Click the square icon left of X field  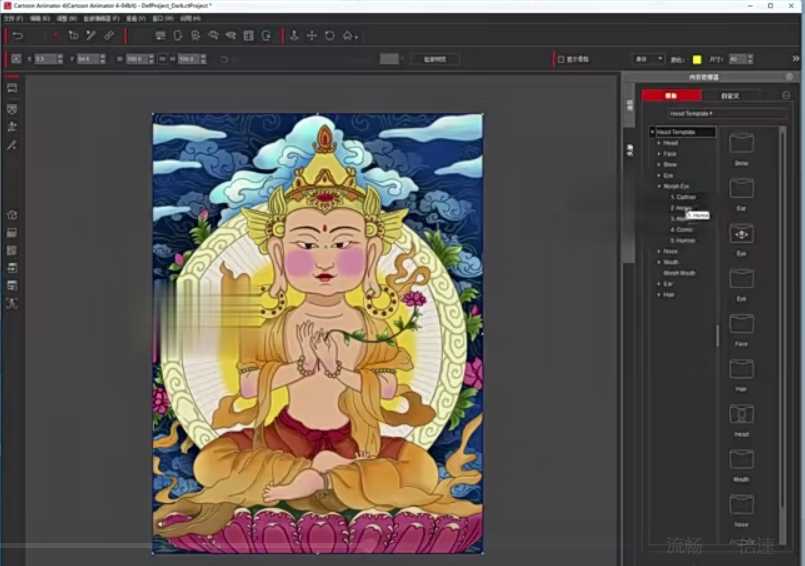(16, 59)
